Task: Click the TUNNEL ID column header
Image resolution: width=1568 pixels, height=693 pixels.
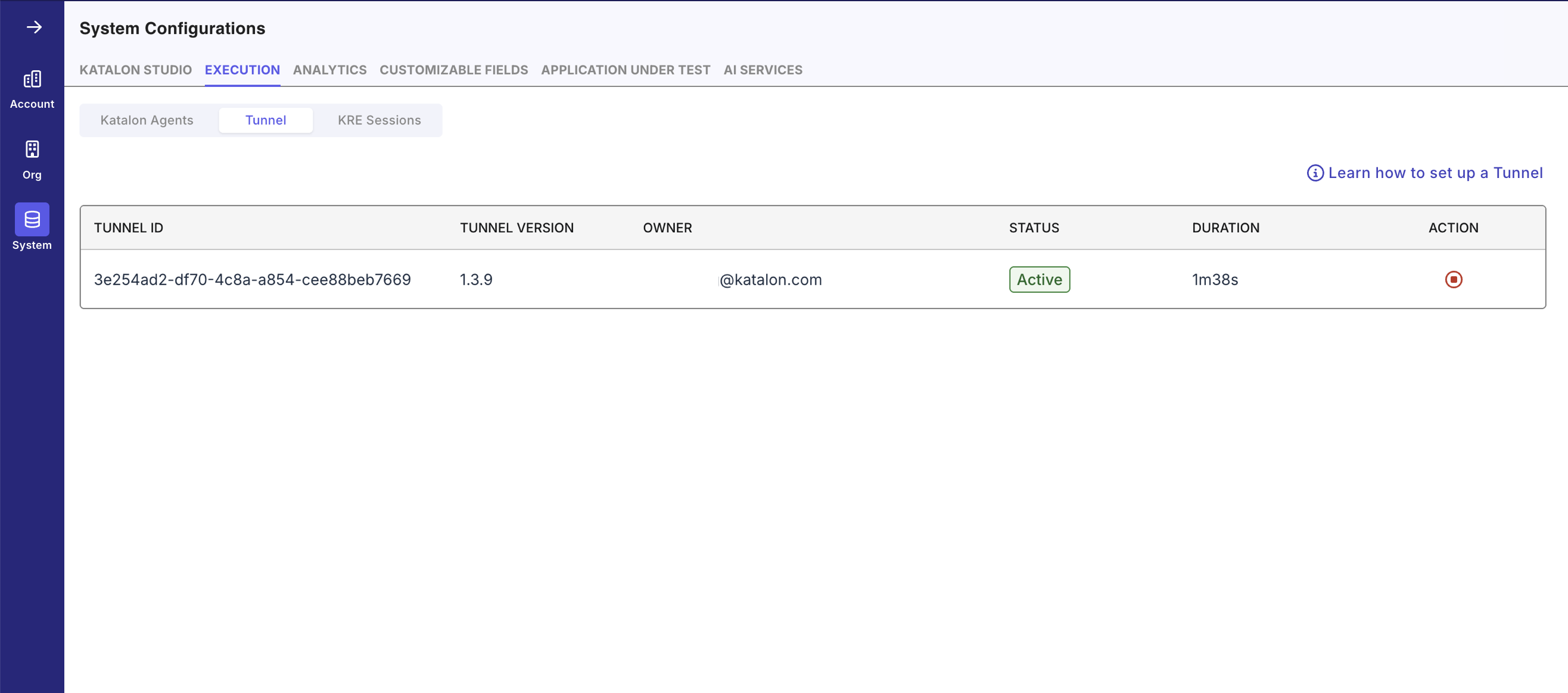Action: pyautogui.click(x=129, y=227)
